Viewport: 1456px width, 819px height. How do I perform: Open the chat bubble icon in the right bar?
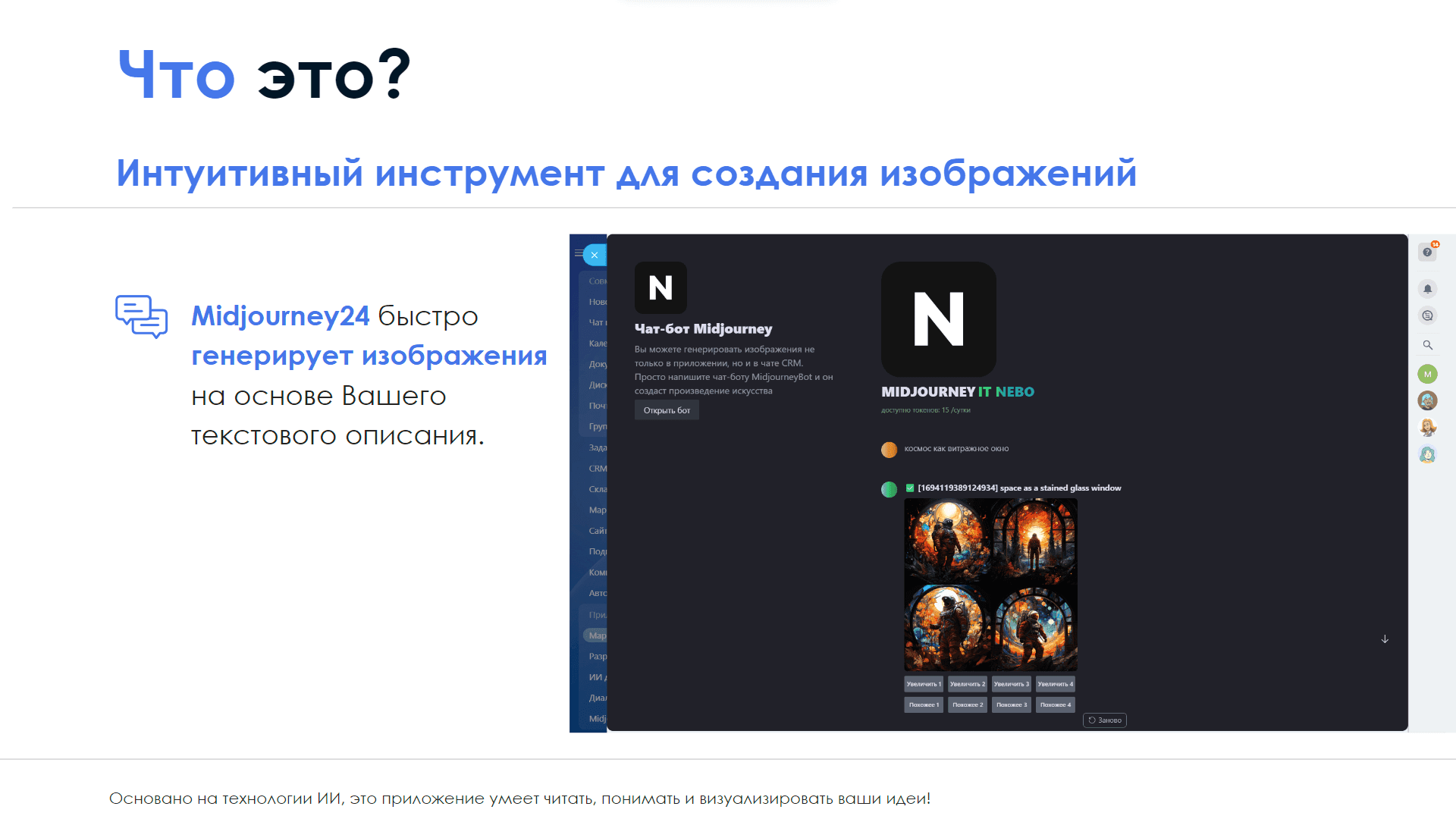point(1427,315)
